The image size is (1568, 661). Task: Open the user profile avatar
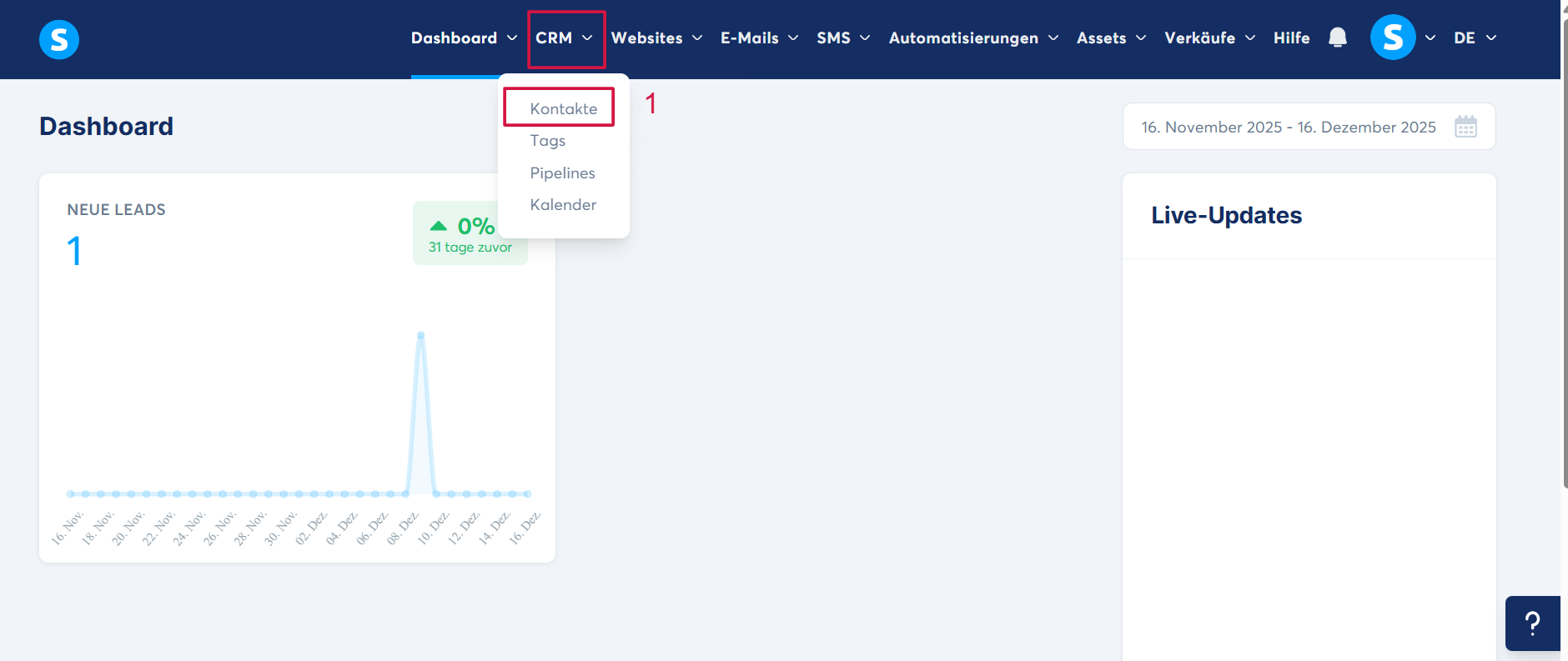click(1393, 38)
